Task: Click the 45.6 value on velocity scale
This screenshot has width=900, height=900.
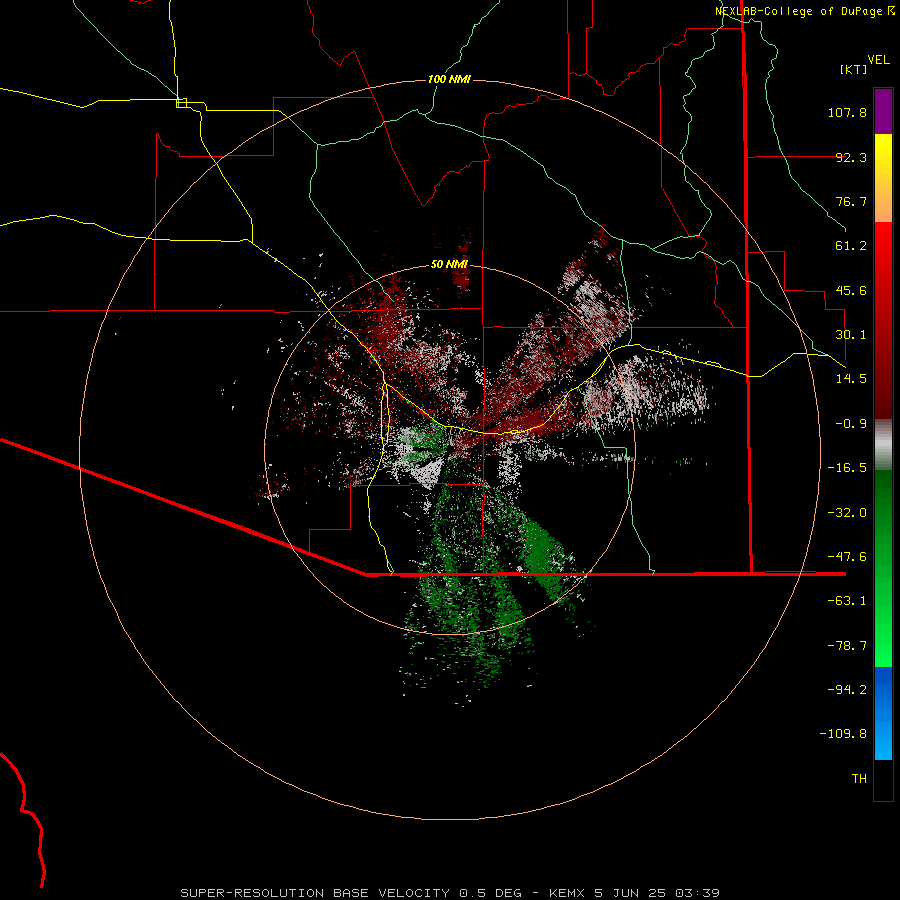Action: coord(851,290)
